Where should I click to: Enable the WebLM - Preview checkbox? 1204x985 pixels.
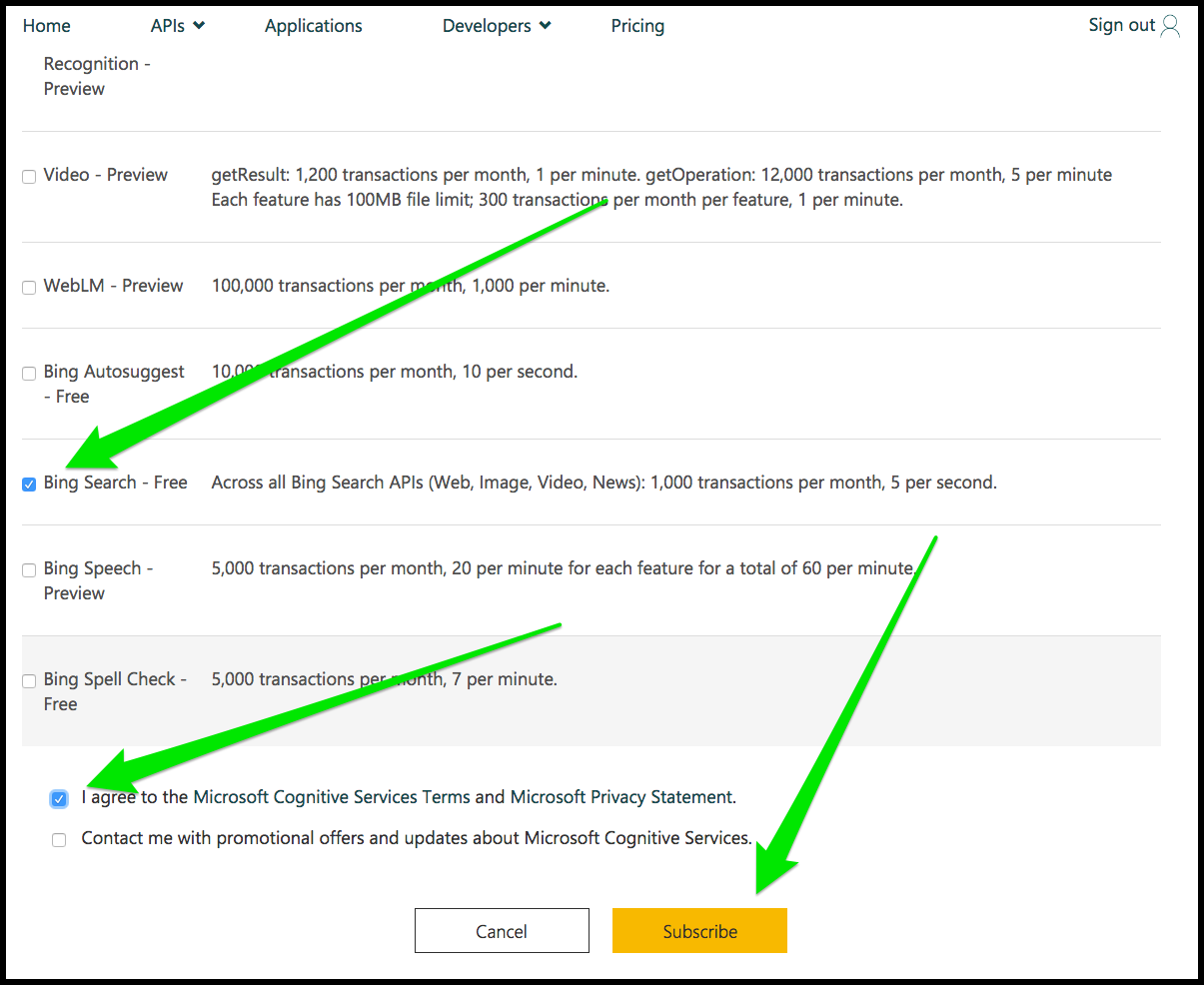[x=29, y=288]
